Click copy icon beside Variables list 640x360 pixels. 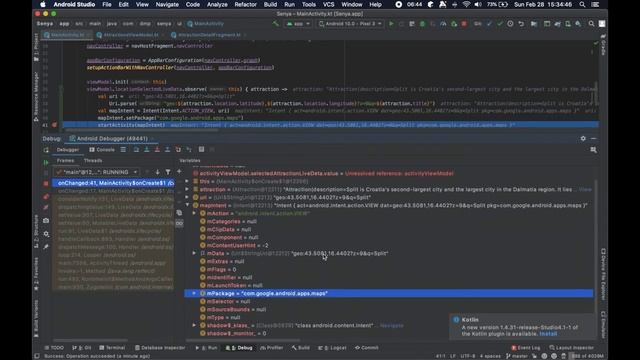pyautogui.click(x=179, y=213)
